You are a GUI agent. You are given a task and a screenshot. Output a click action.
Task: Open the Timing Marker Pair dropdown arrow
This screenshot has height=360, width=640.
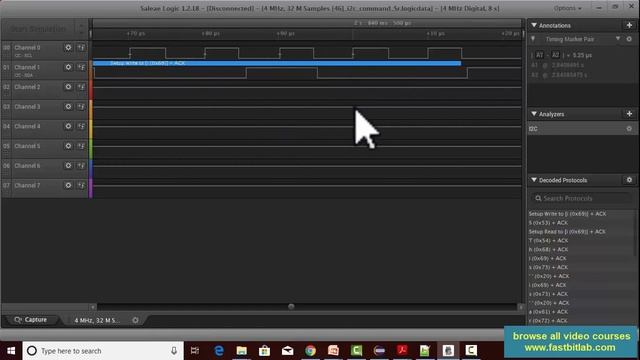(x=618, y=39)
